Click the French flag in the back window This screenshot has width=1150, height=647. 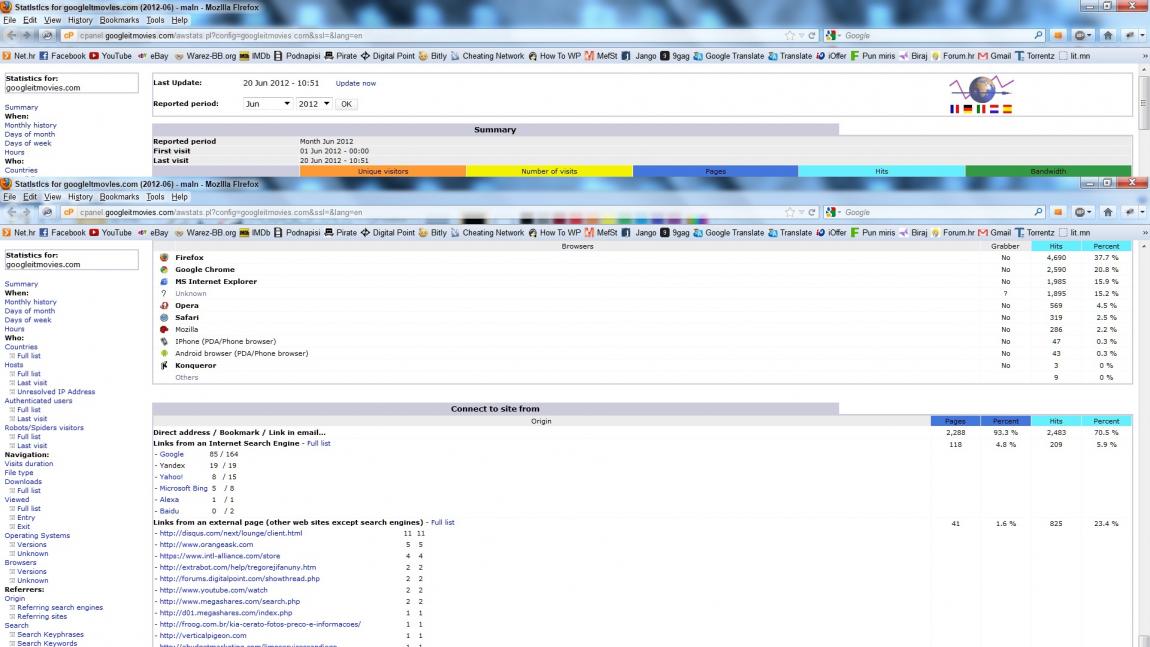(954, 109)
